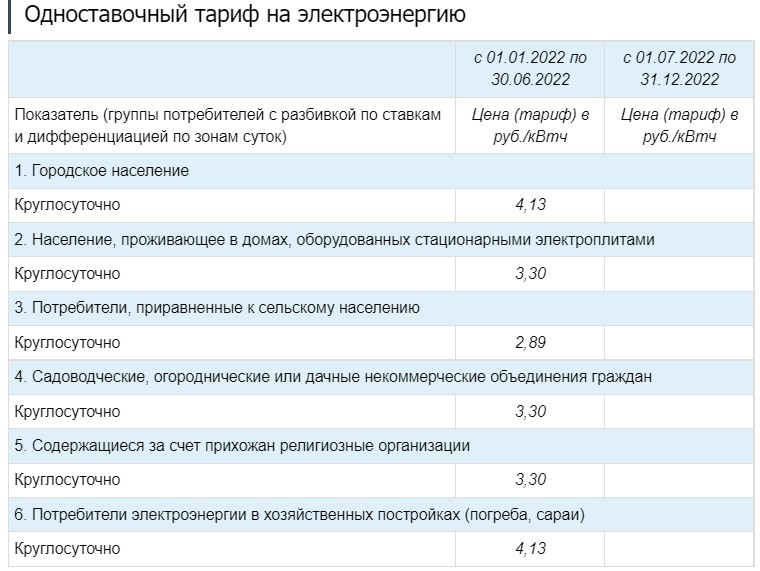Select the "4. Садоводческие, огороднические" section row
This screenshot has height=571, width=760.
[x=333, y=377]
